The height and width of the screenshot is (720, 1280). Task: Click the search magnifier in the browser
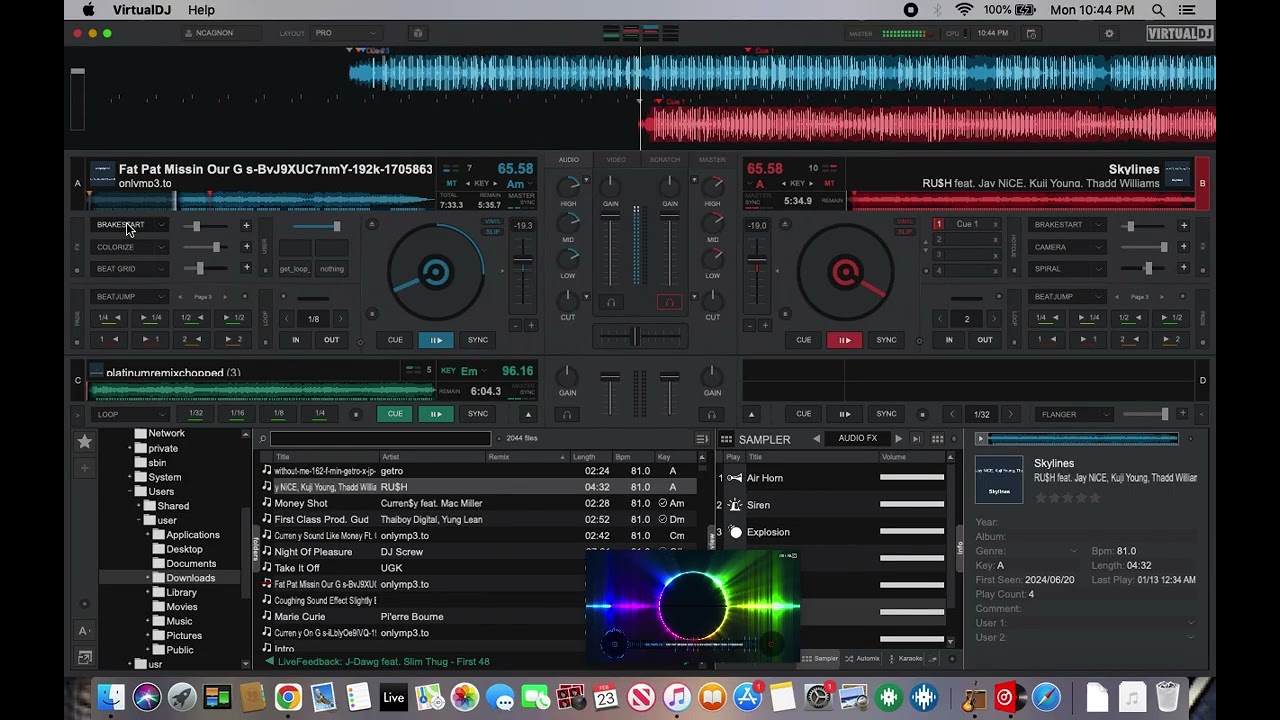coord(263,438)
